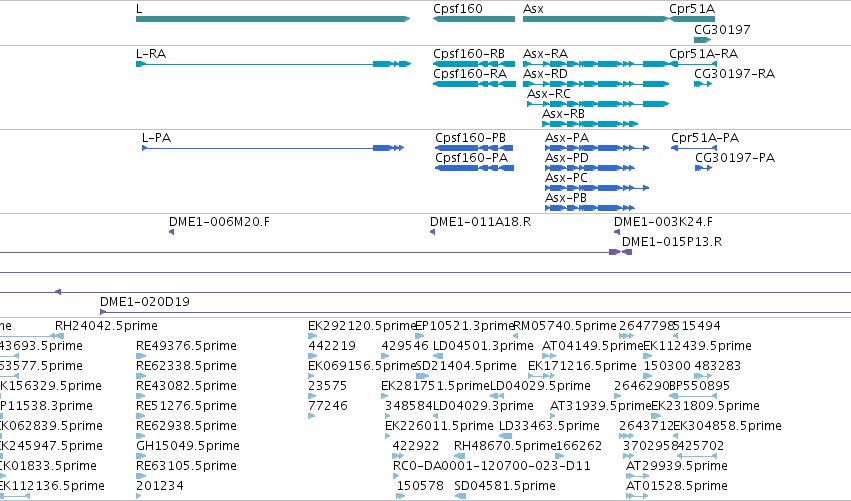Click the DME1-020D19 clone label

tap(145, 302)
